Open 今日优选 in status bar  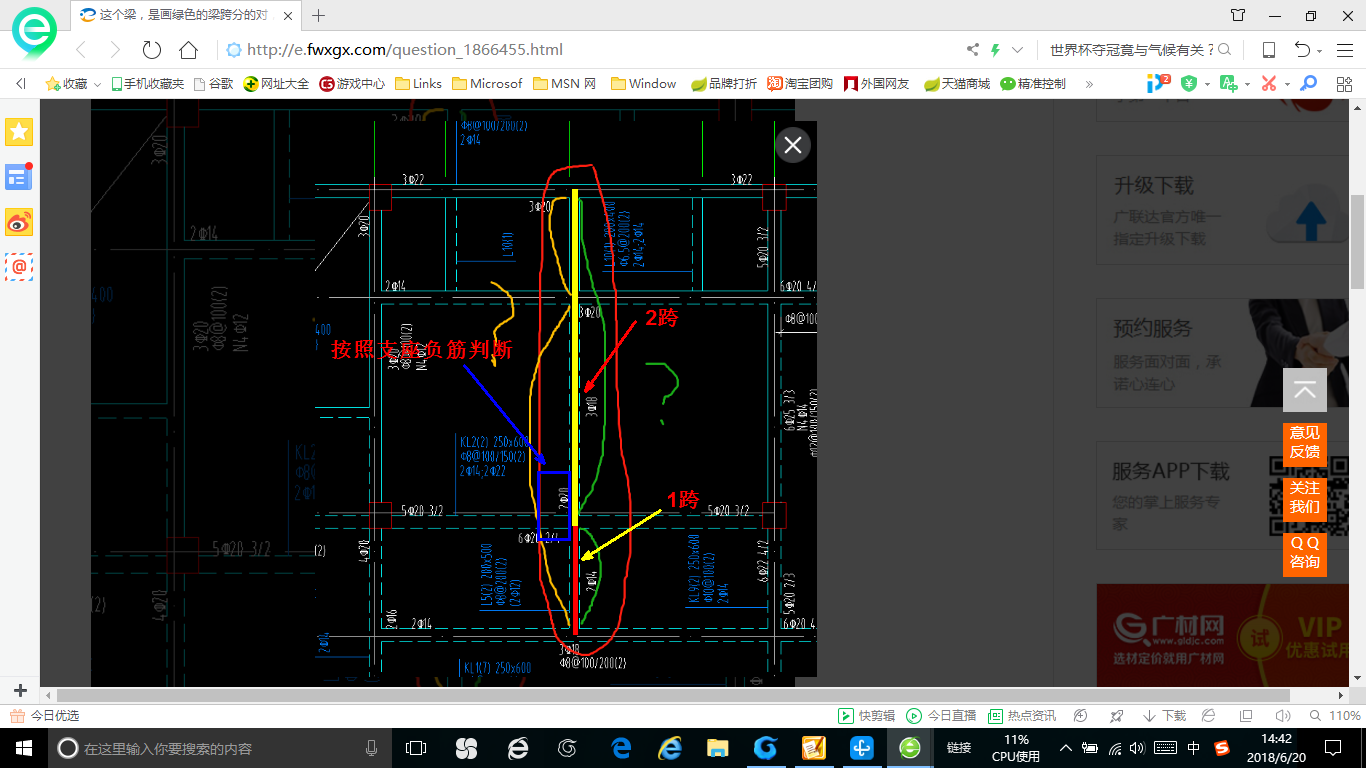[x=44, y=716]
